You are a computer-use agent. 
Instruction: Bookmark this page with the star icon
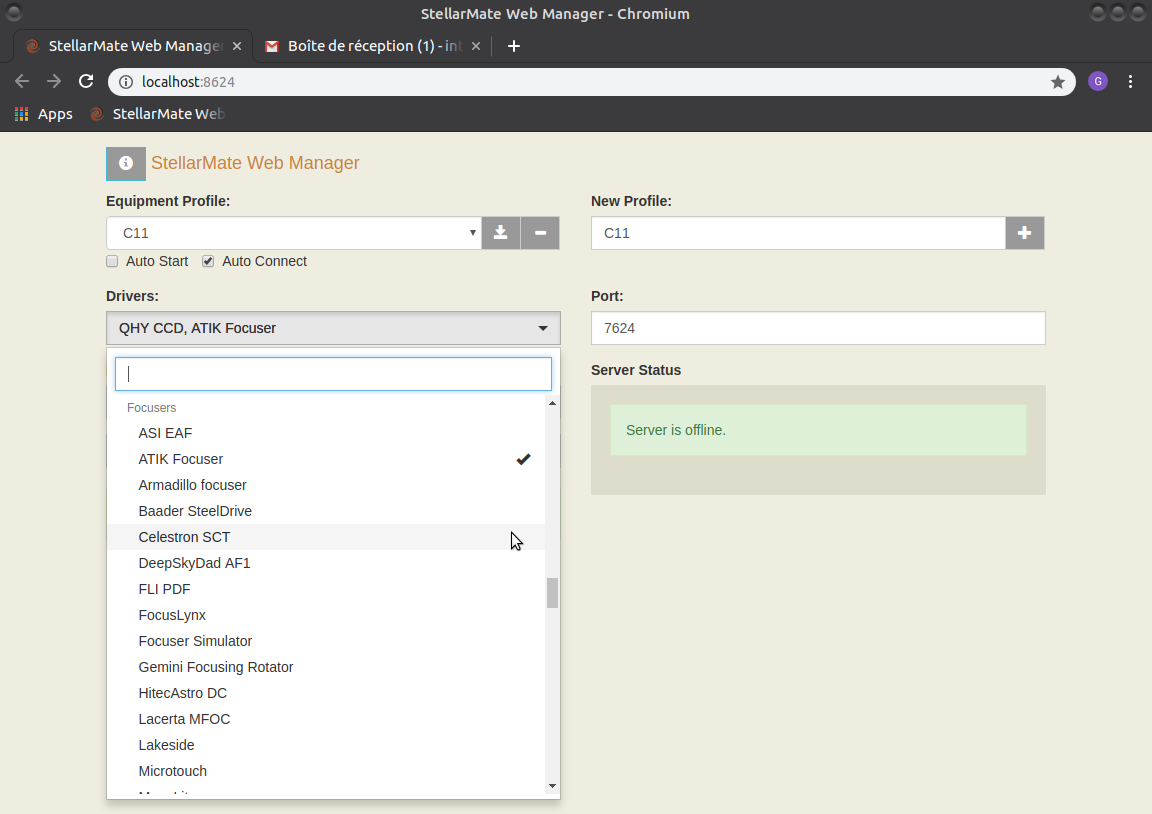pos(1057,82)
